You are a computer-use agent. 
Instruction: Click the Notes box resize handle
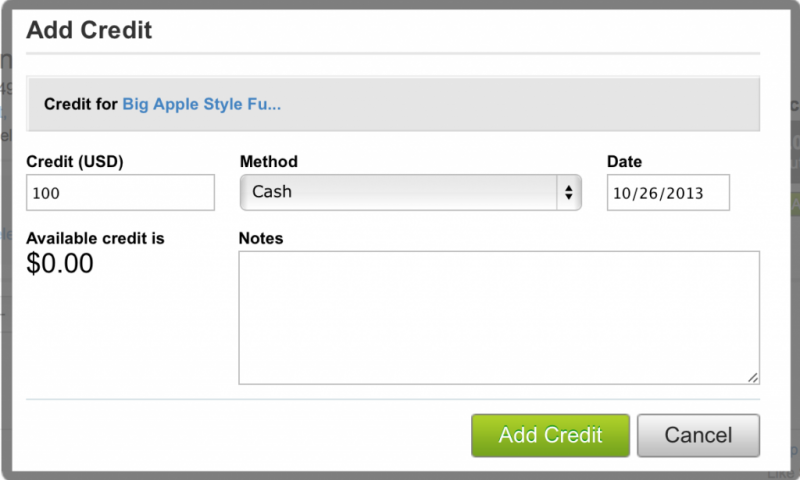coord(753,377)
